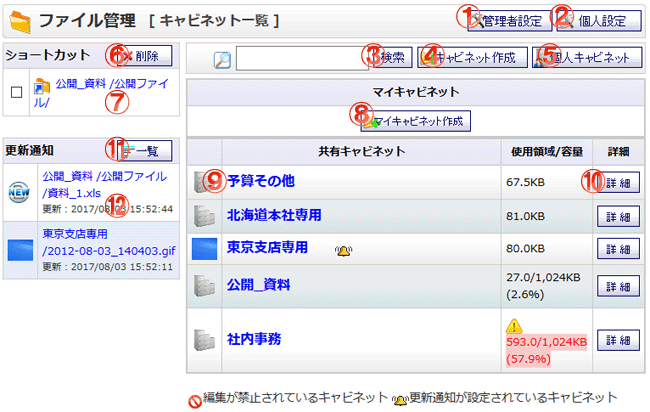
Task: Click blue thumbnail in update notifications
Action: tap(20, 250)
